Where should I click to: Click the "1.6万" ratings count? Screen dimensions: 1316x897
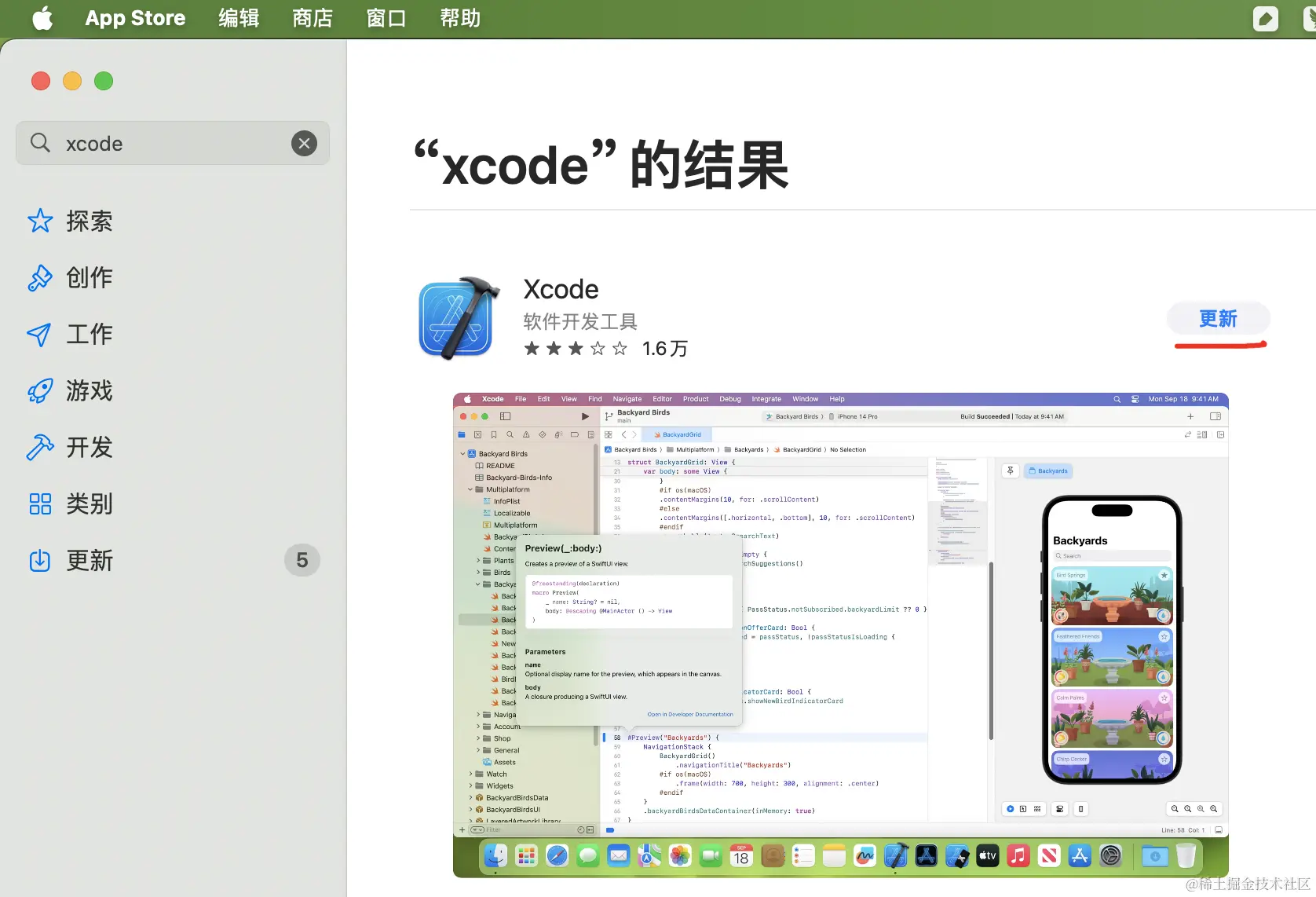(x=664, y=349)
